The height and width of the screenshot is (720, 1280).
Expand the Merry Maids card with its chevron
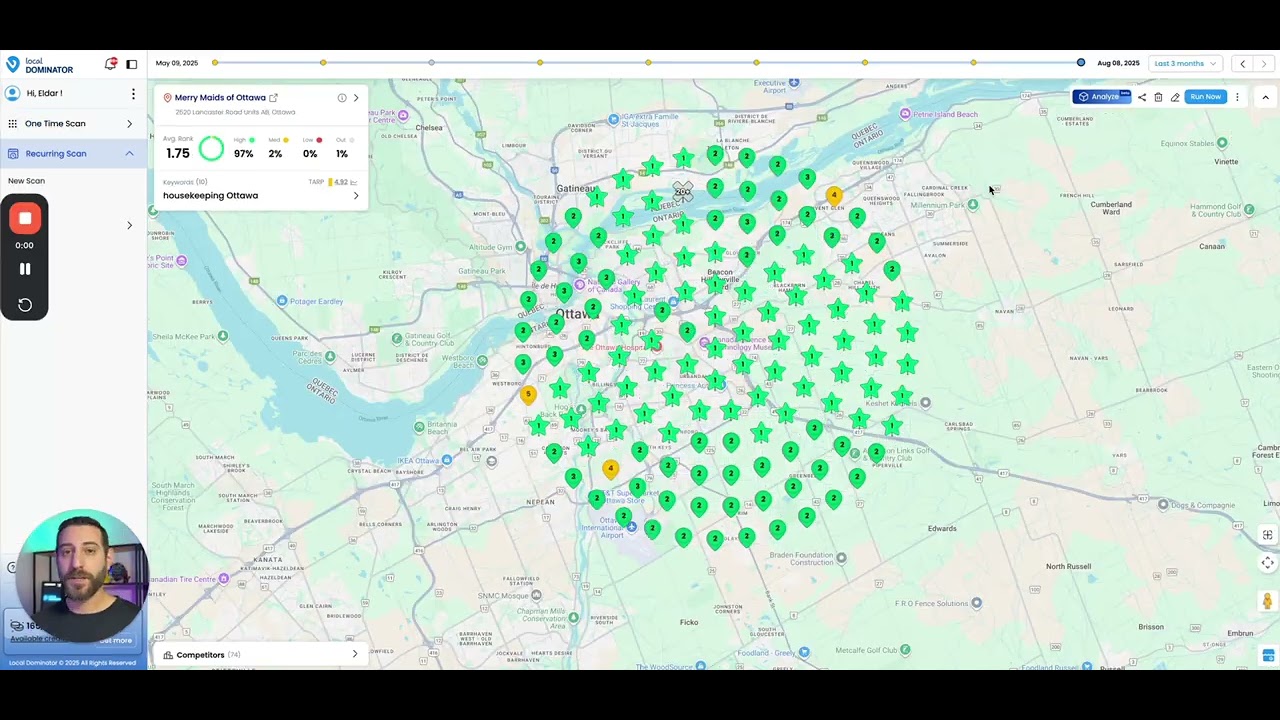tap(356, 98)
